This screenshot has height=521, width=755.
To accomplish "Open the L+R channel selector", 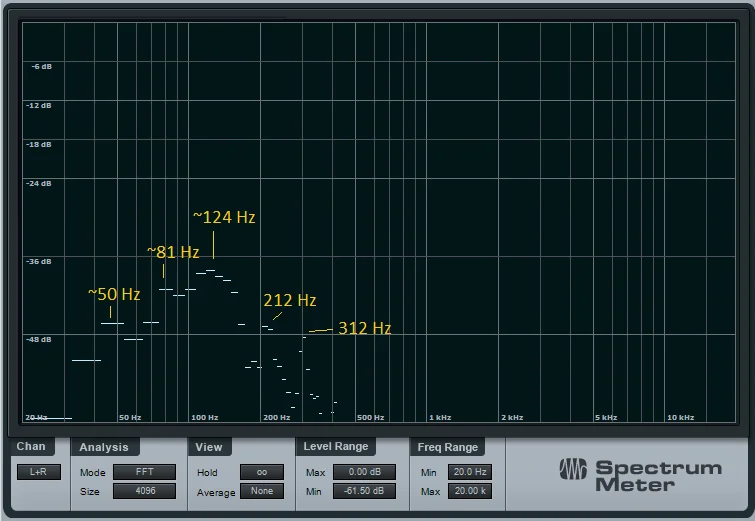I will click(x=39, y=472).
